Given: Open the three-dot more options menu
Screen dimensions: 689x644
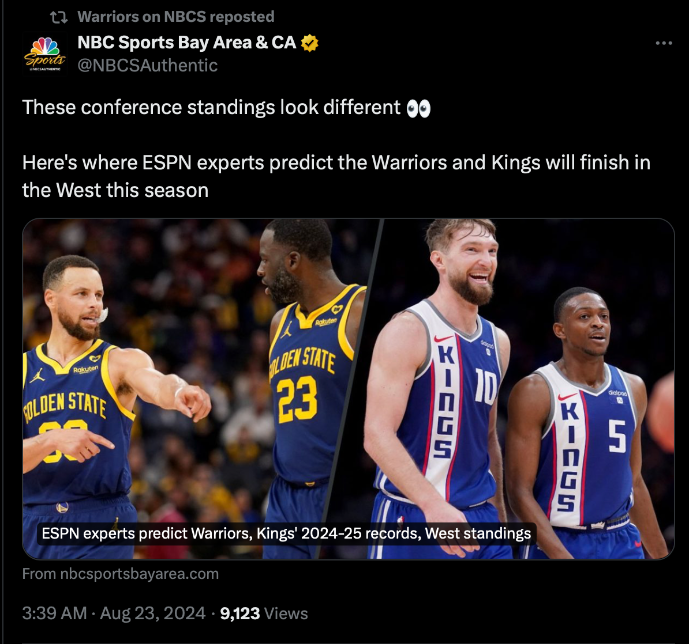Looking at the screenshot, I should (x=663, y=43).
